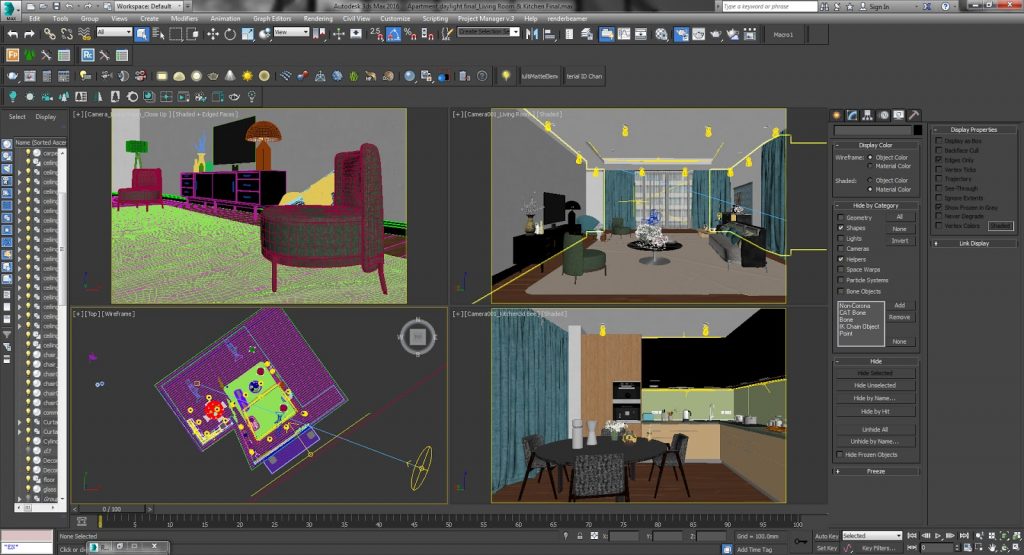
Task: Open the Rendering menu
Action: [x=318, y=18]
